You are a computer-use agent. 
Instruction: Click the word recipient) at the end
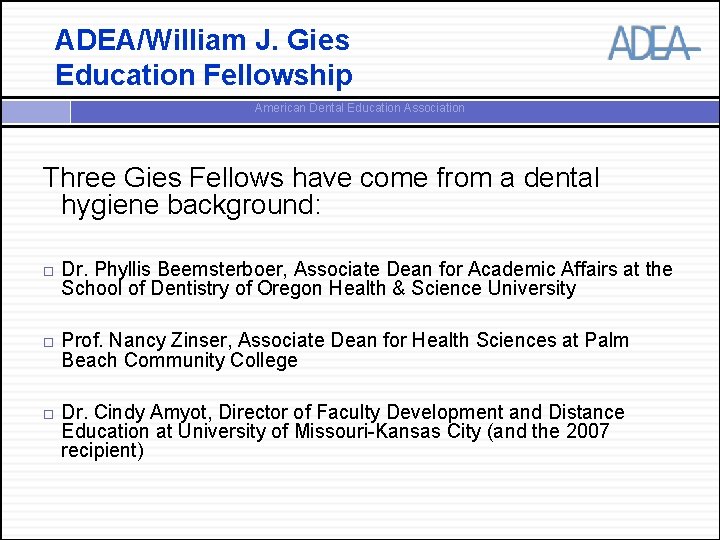pyautogui.click(x=102, y=450)
